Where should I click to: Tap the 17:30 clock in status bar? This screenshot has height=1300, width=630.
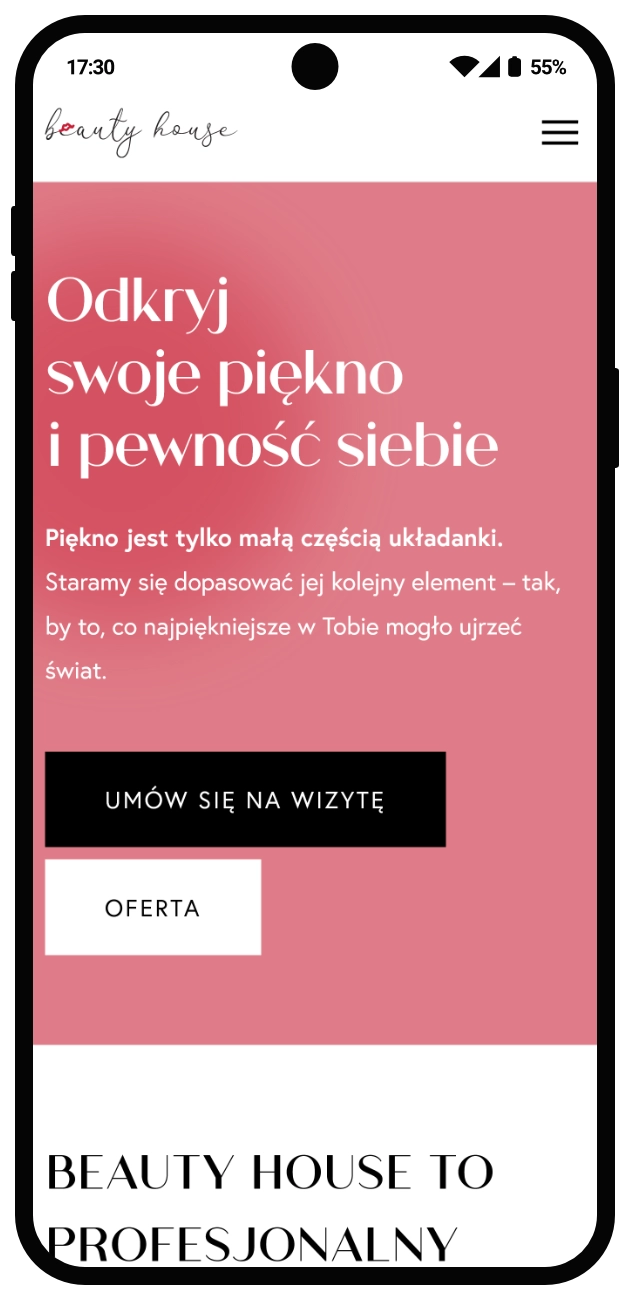click(x=91, y=67)
